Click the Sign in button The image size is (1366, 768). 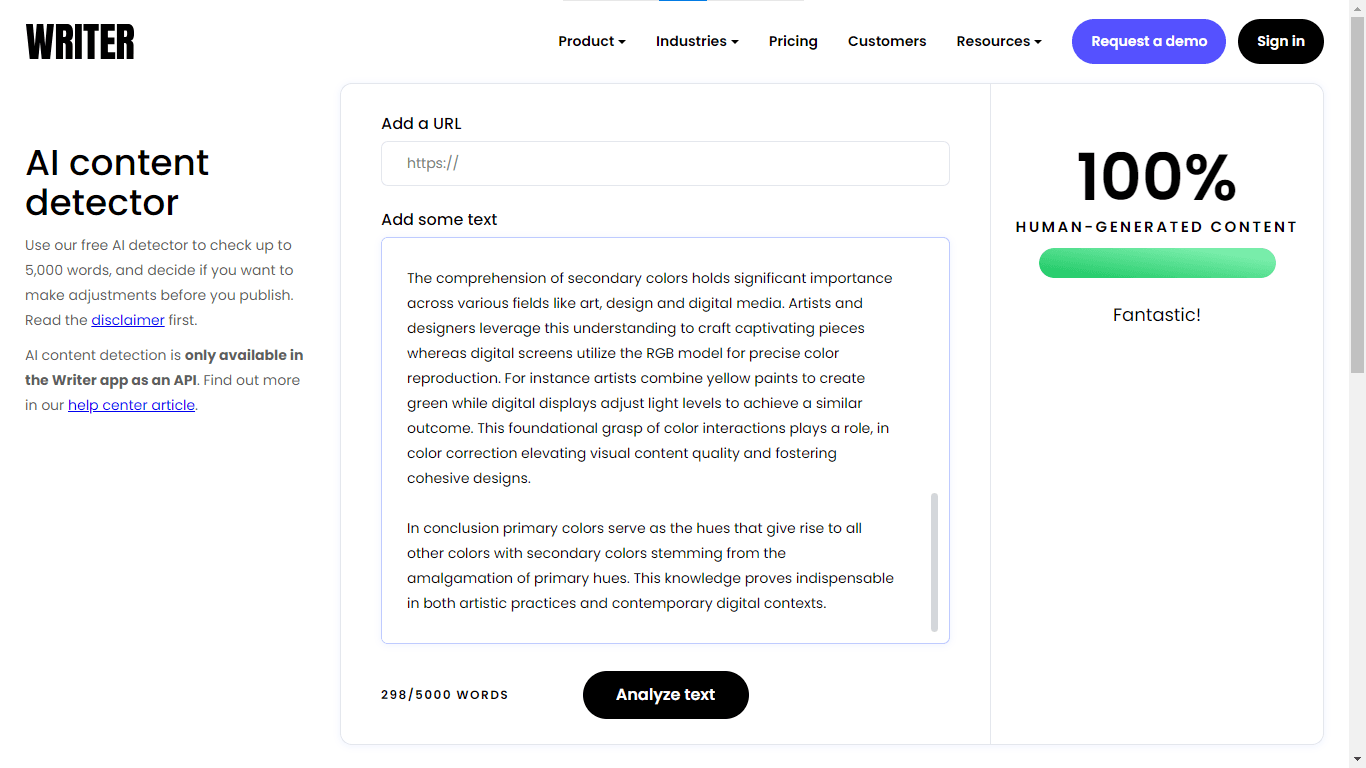(x=1280, y=41)
